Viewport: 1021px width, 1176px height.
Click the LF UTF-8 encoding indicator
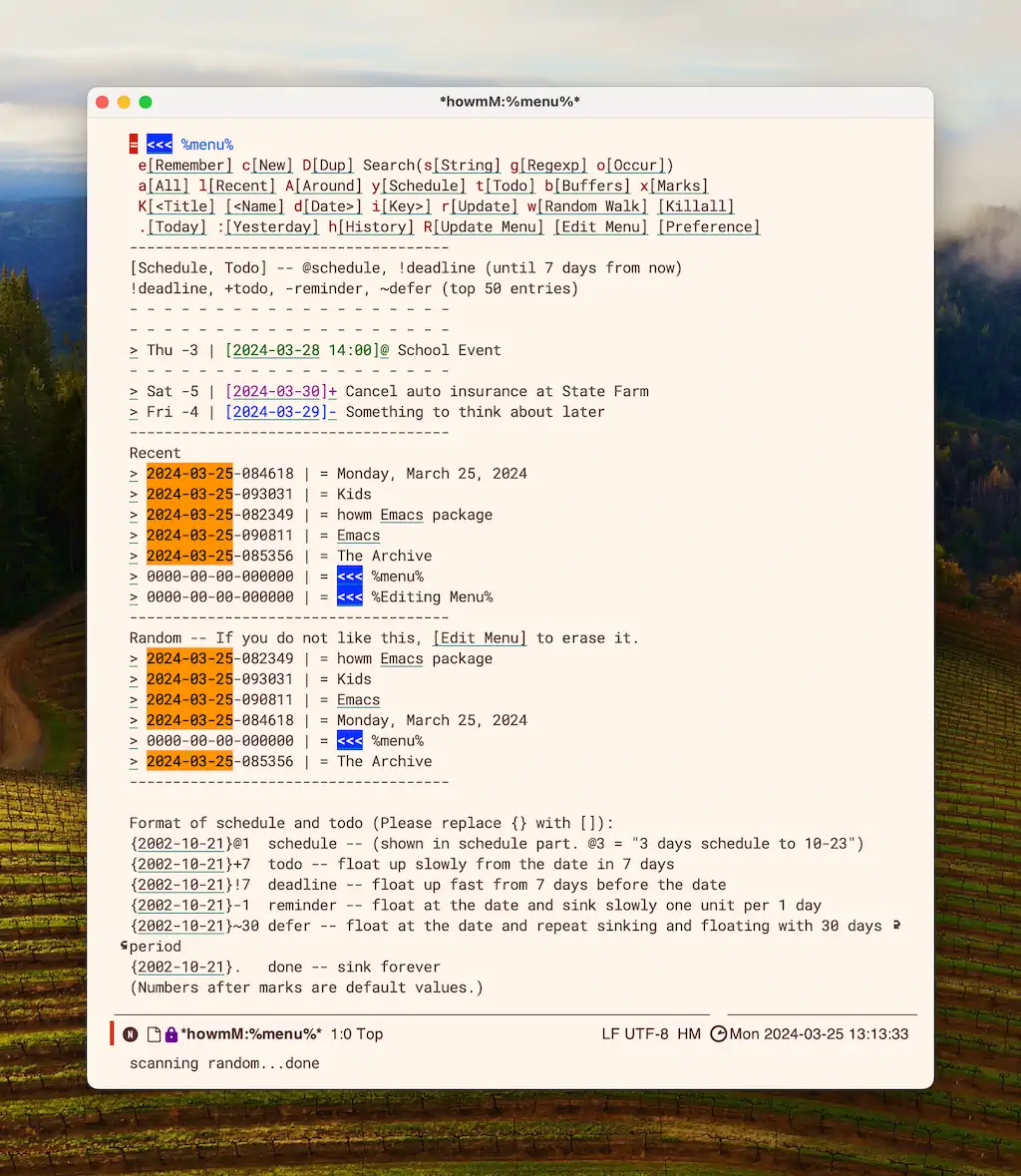coord(634,1034)
